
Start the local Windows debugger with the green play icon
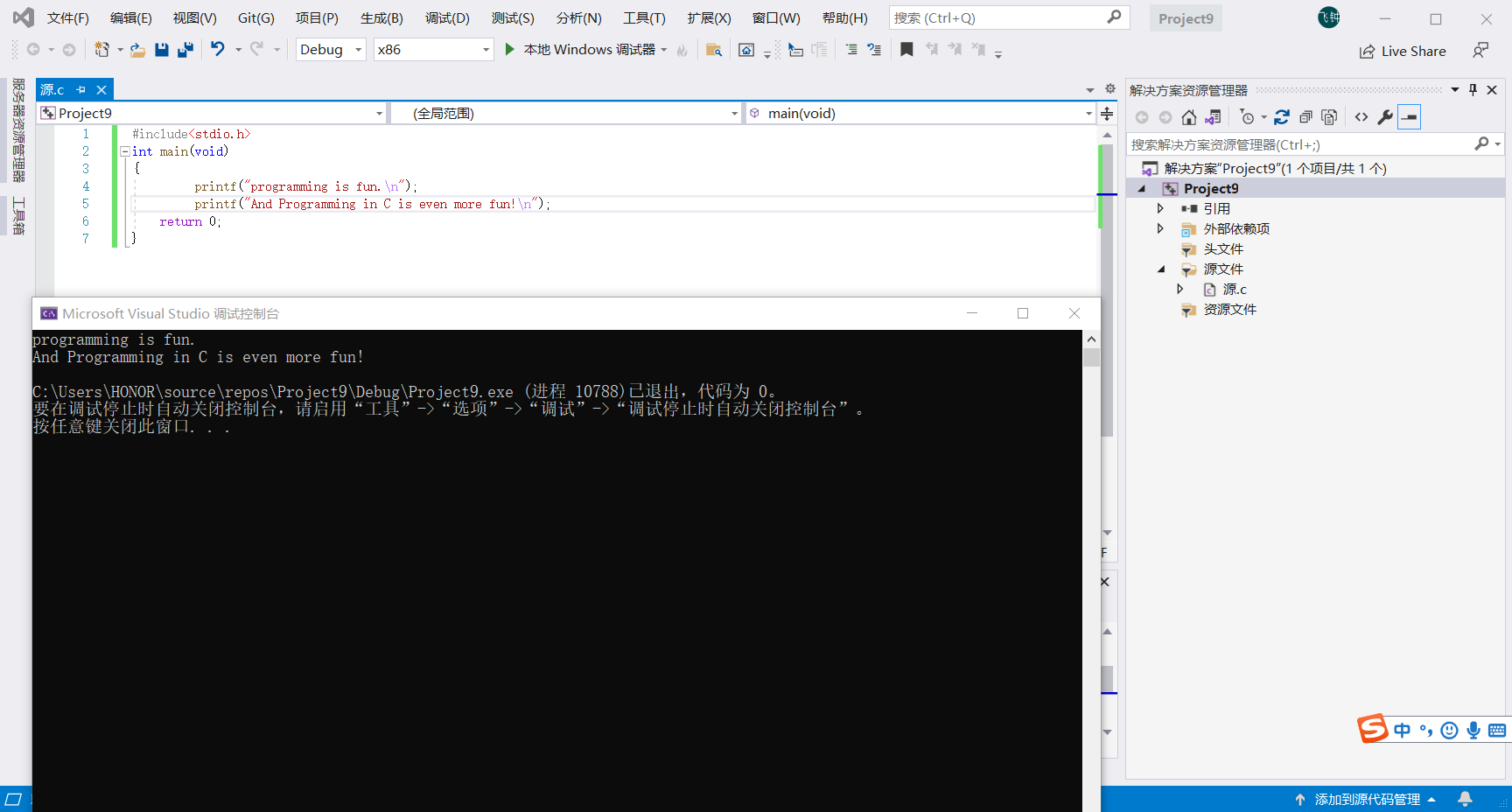tap(510, 50)
